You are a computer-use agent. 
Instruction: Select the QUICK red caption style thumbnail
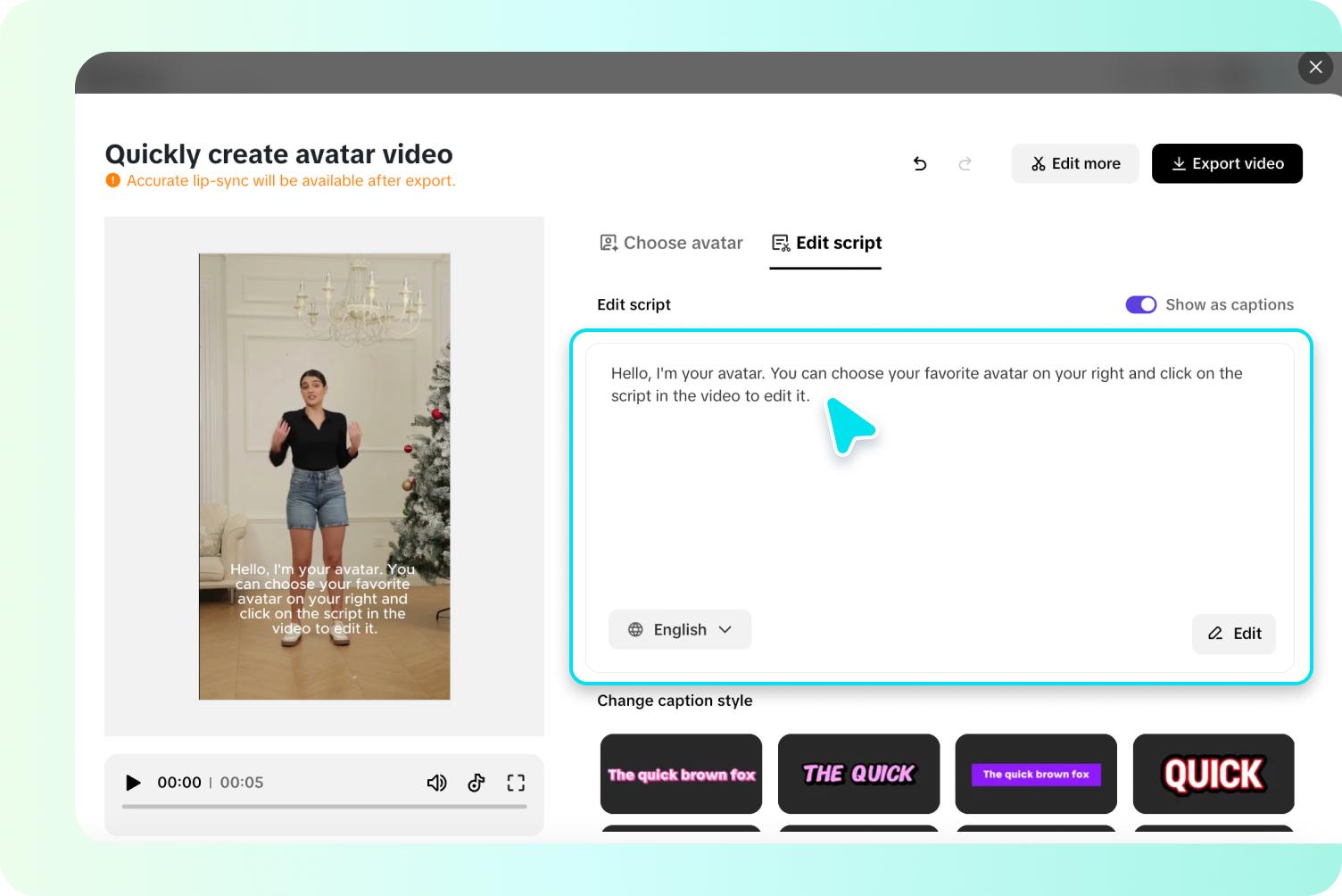pos(1214,774)
